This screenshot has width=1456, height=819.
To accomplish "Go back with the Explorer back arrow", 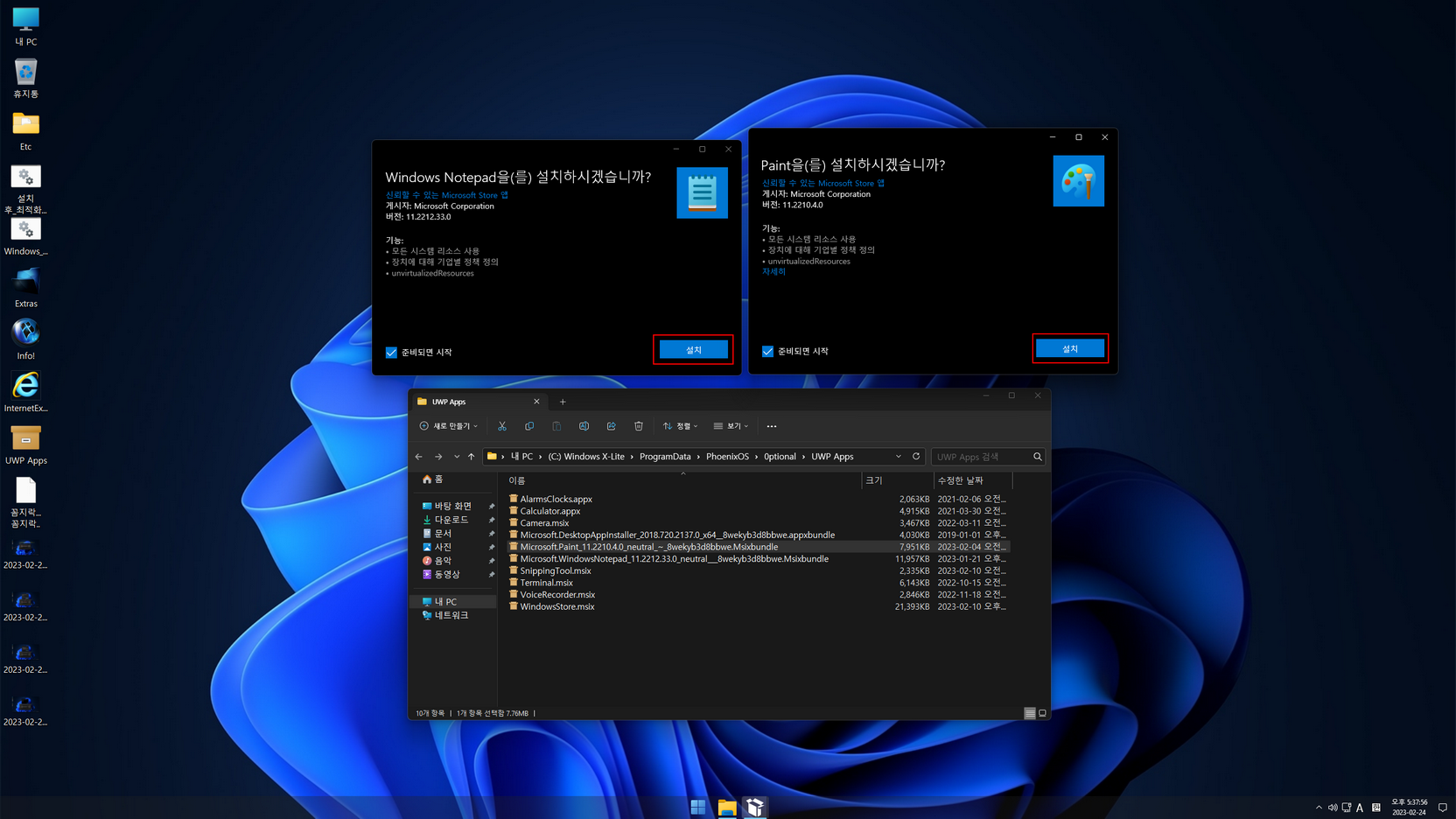I will pyautogui.click(x=419, y=457).
